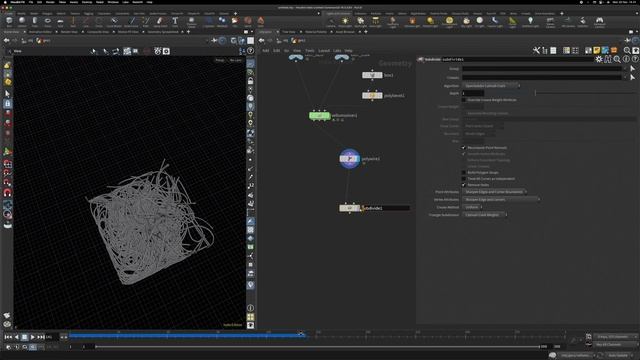Select the Sphere shelf tool
Image resolution: width=640 pixels, height=360 pixels.
click(22, 22)
